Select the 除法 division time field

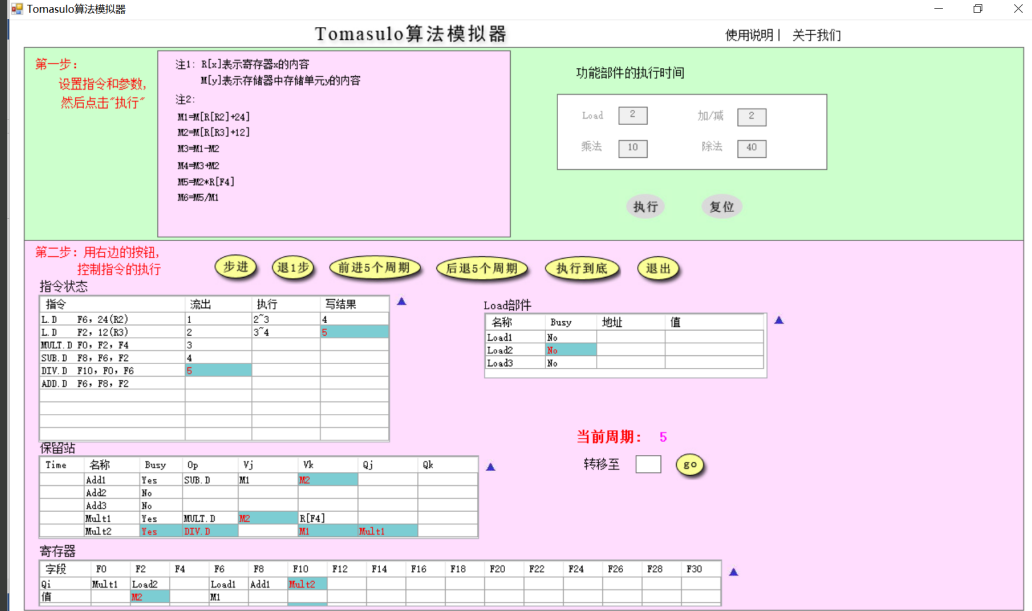click(x=750, y=148)
